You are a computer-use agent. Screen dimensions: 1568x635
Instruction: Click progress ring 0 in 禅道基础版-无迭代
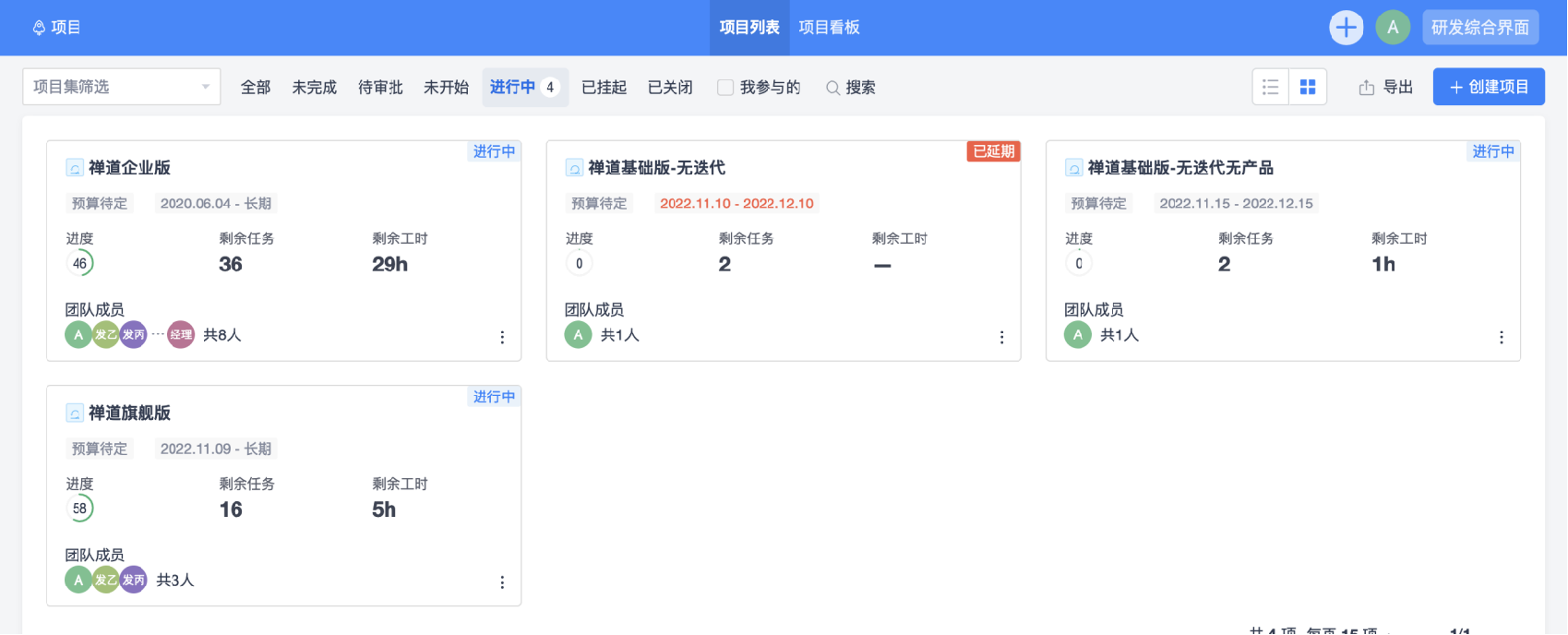click(x=580, y=264)
